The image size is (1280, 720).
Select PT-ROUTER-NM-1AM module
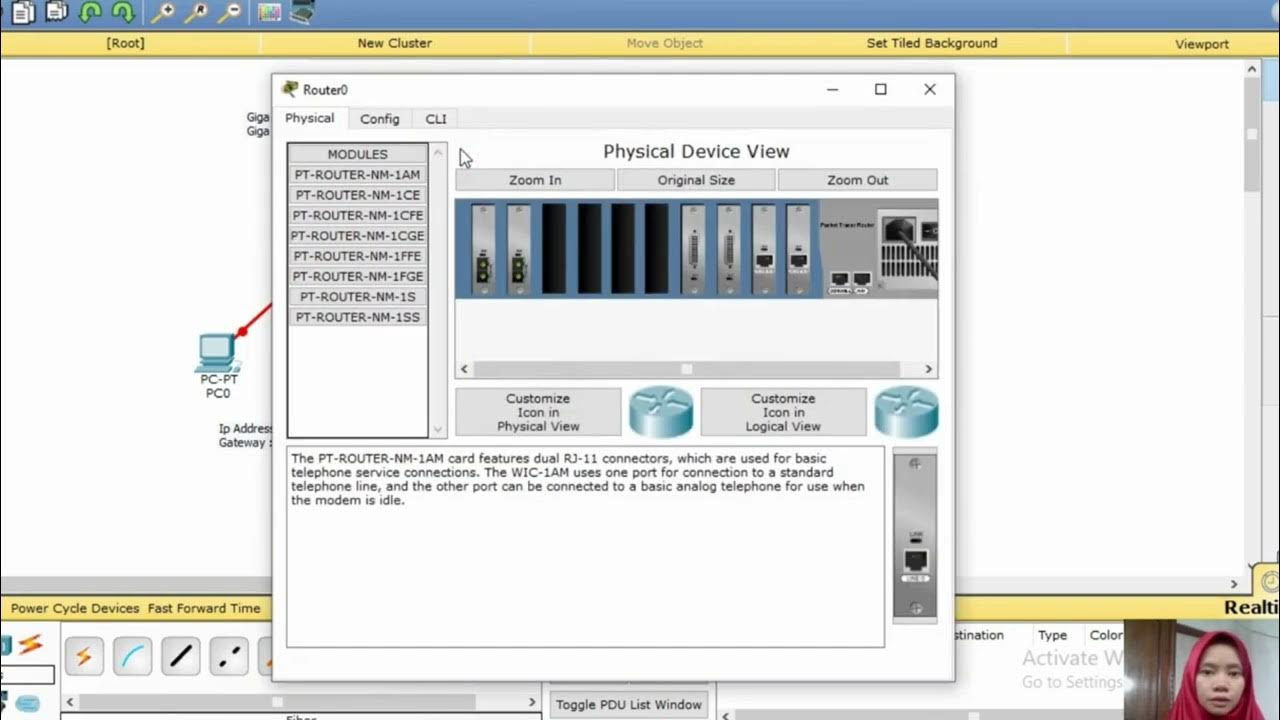(x=357, y=174)
